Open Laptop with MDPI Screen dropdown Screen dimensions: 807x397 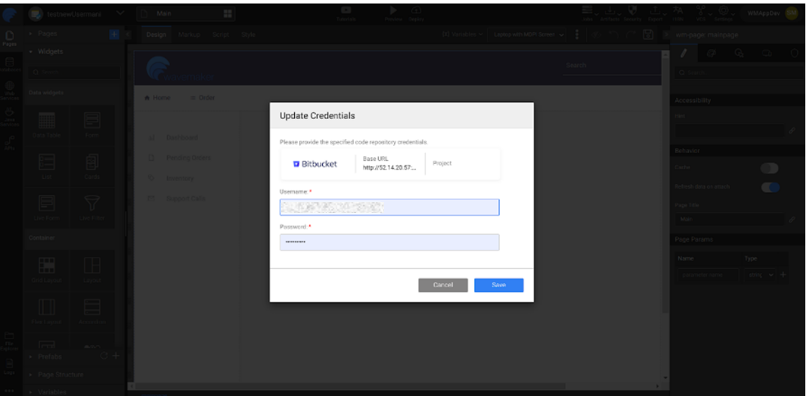(527, 34)
